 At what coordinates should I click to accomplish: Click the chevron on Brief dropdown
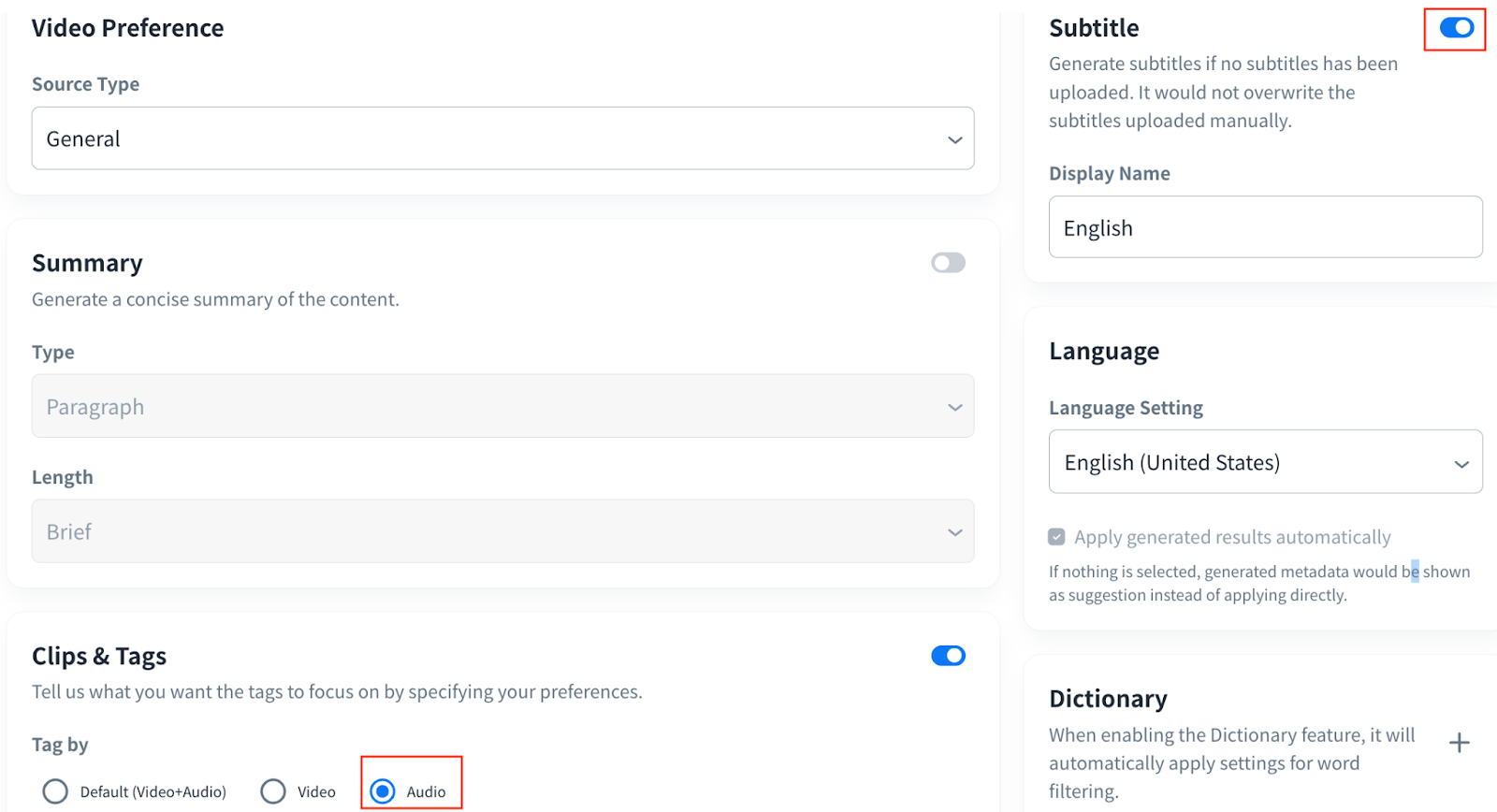[954, 532]
